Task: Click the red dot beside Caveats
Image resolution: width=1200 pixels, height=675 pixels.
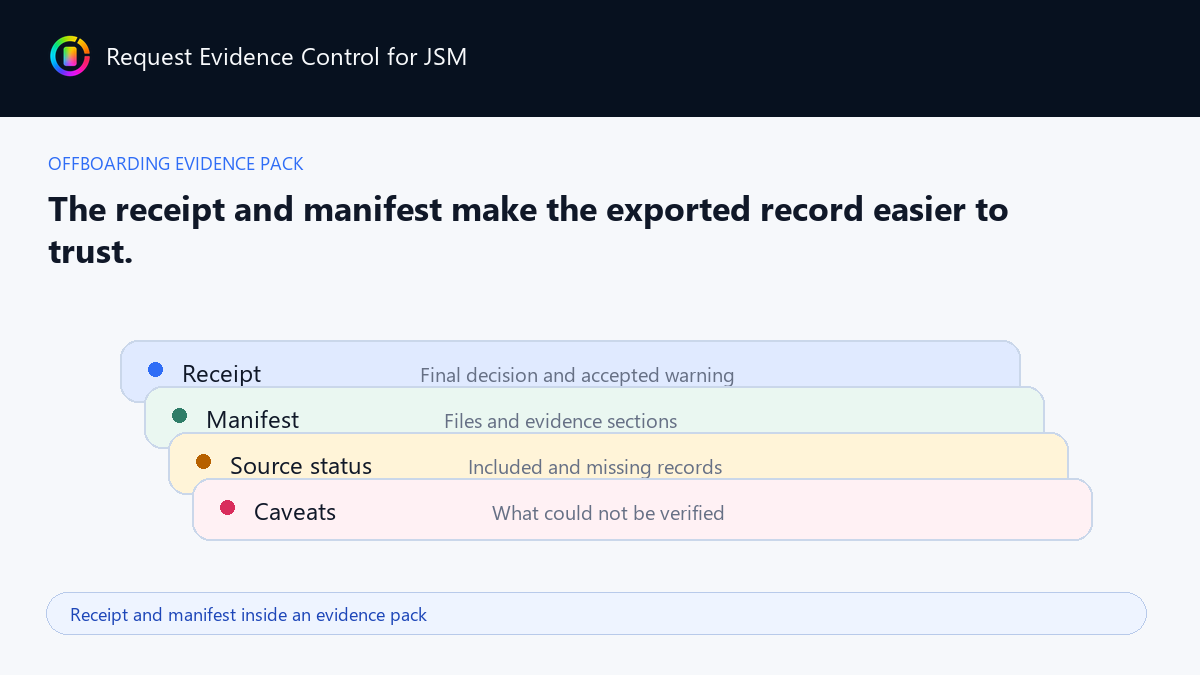Action: [228, 508]
